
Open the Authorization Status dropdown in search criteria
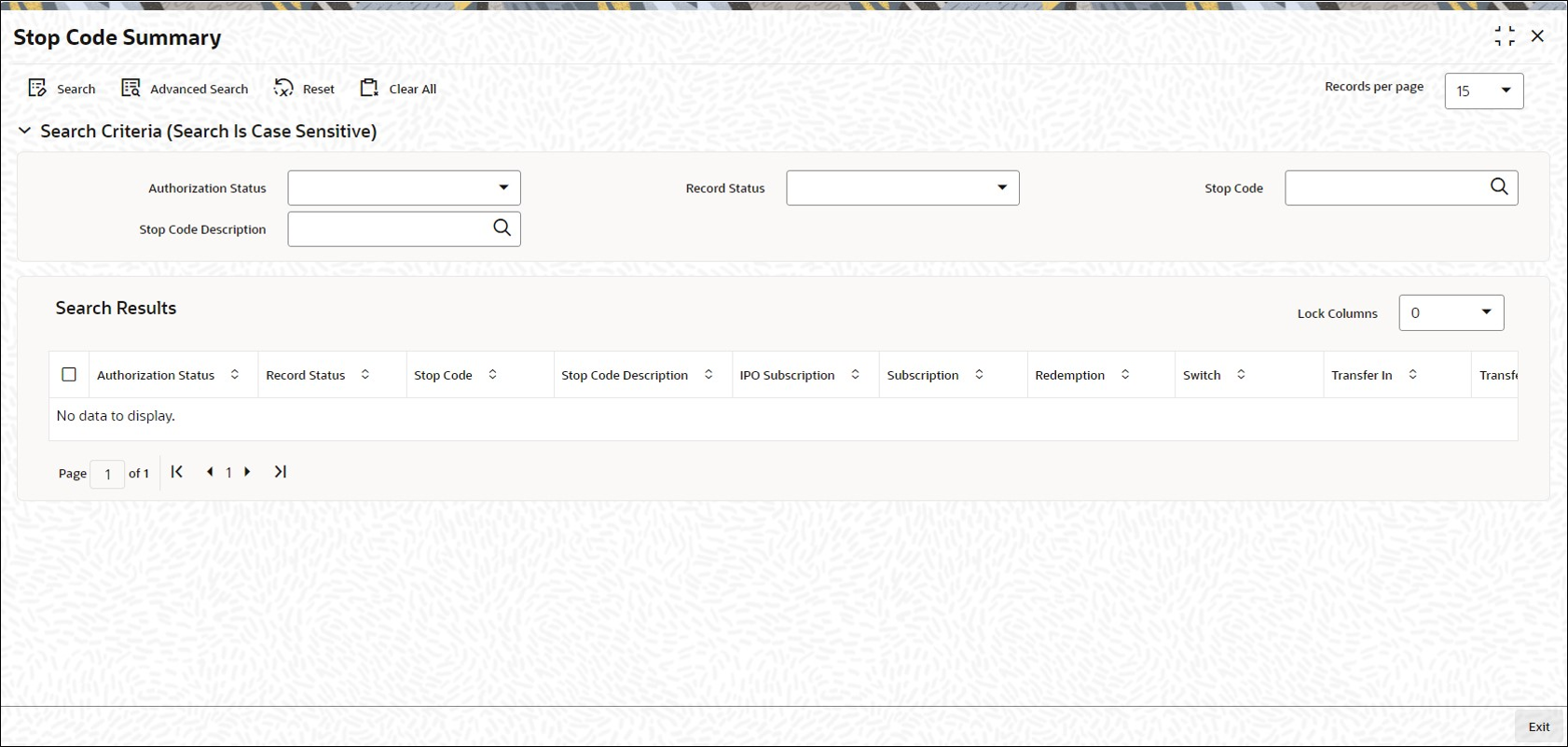coord(404,188)
